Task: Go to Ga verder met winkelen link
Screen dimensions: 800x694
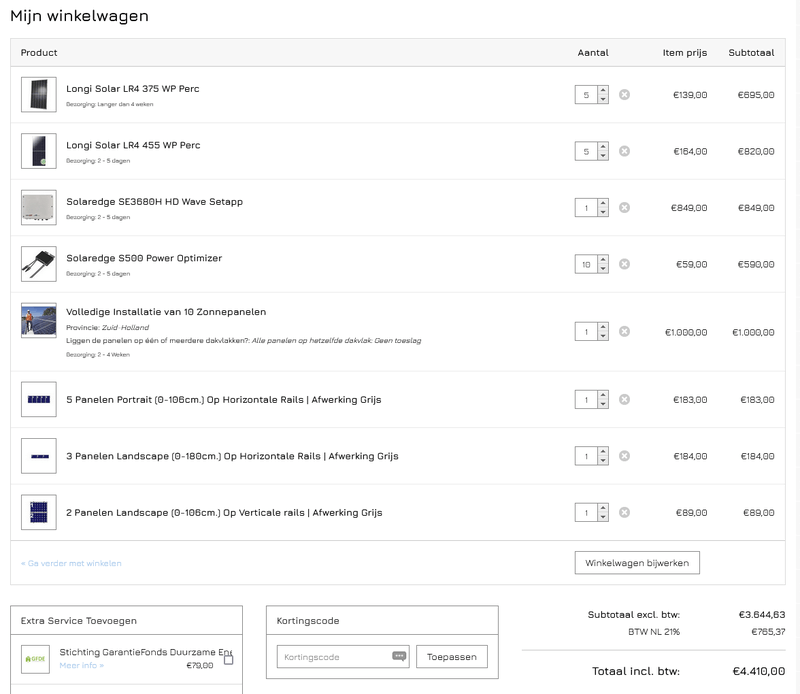Action: (71, 563)
